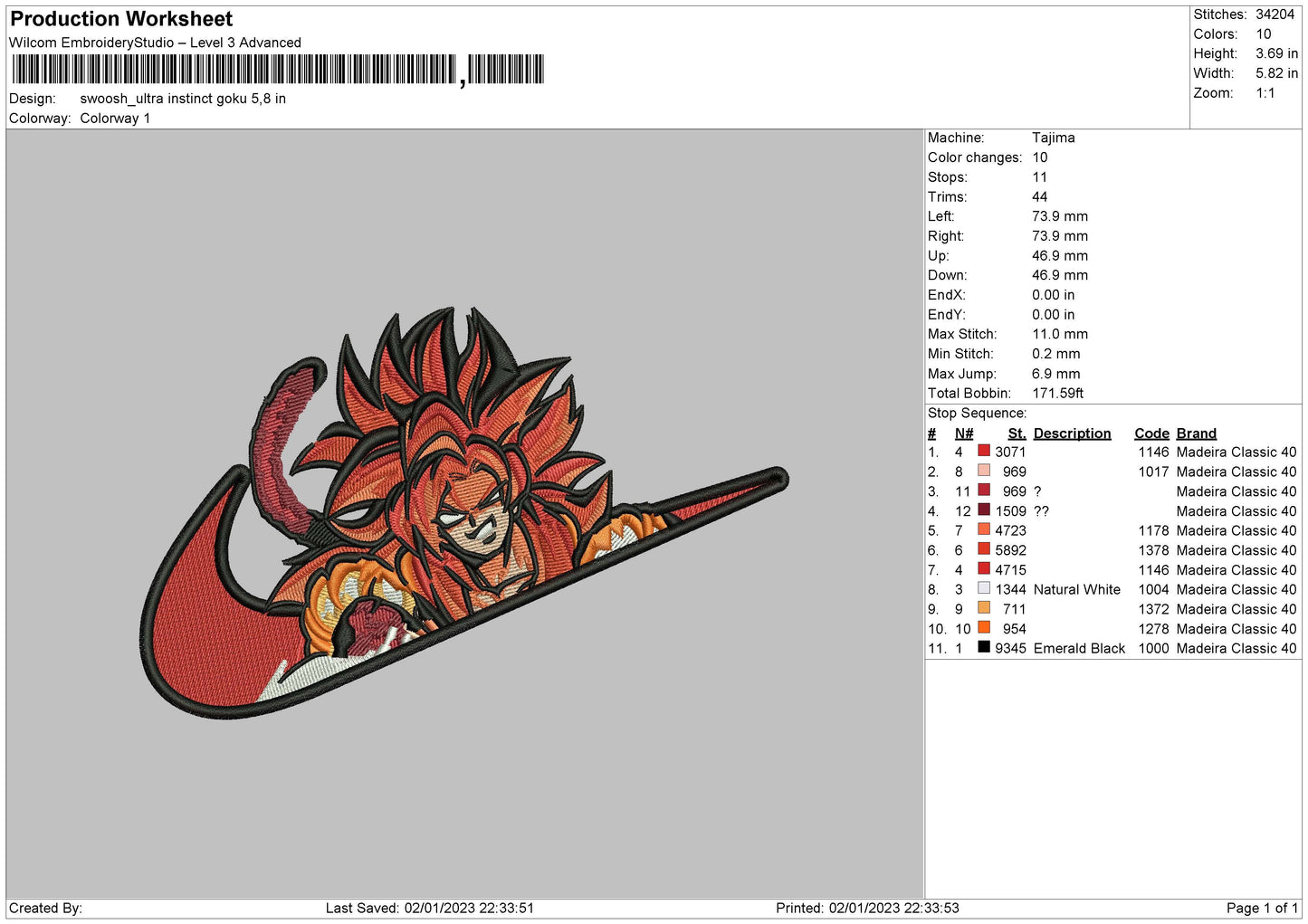Click the St. column header
Screen dimensions: 1308x924
[1017, 433]
